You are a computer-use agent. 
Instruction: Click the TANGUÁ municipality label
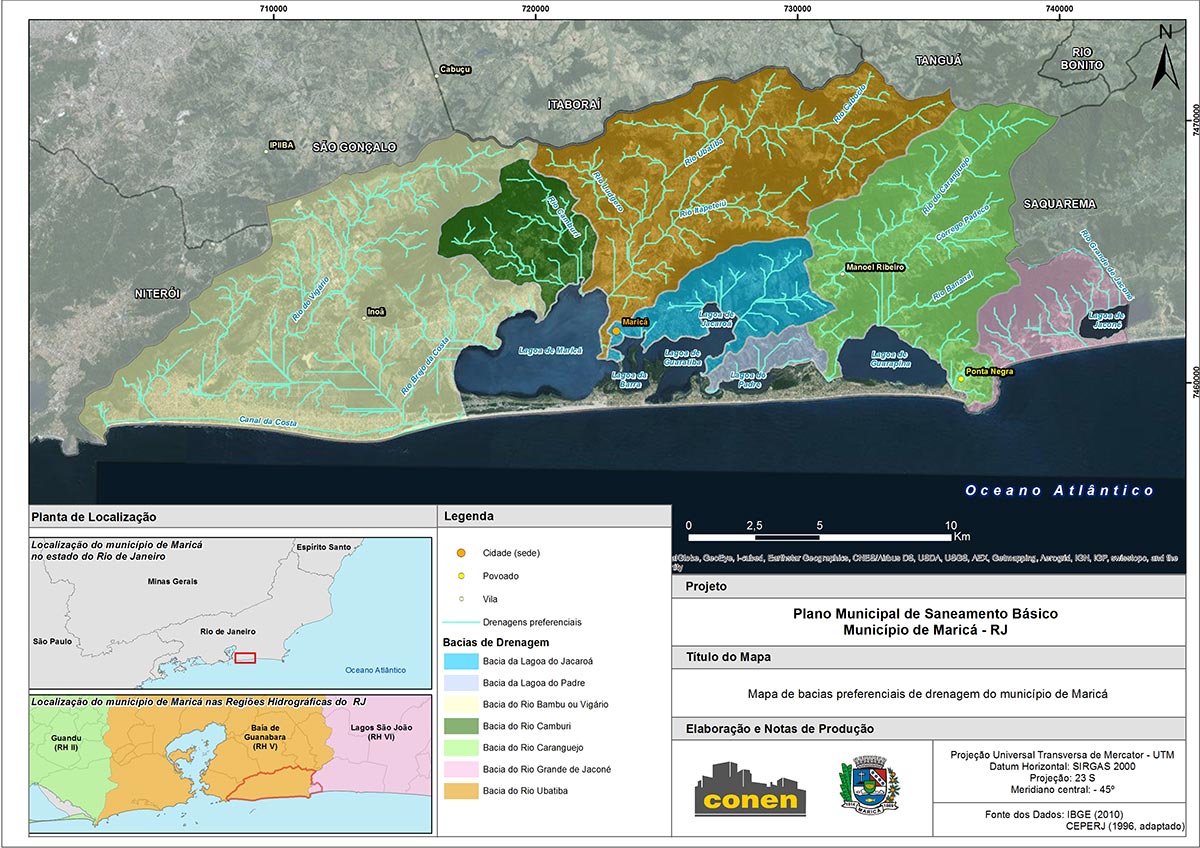click(938, 60)
